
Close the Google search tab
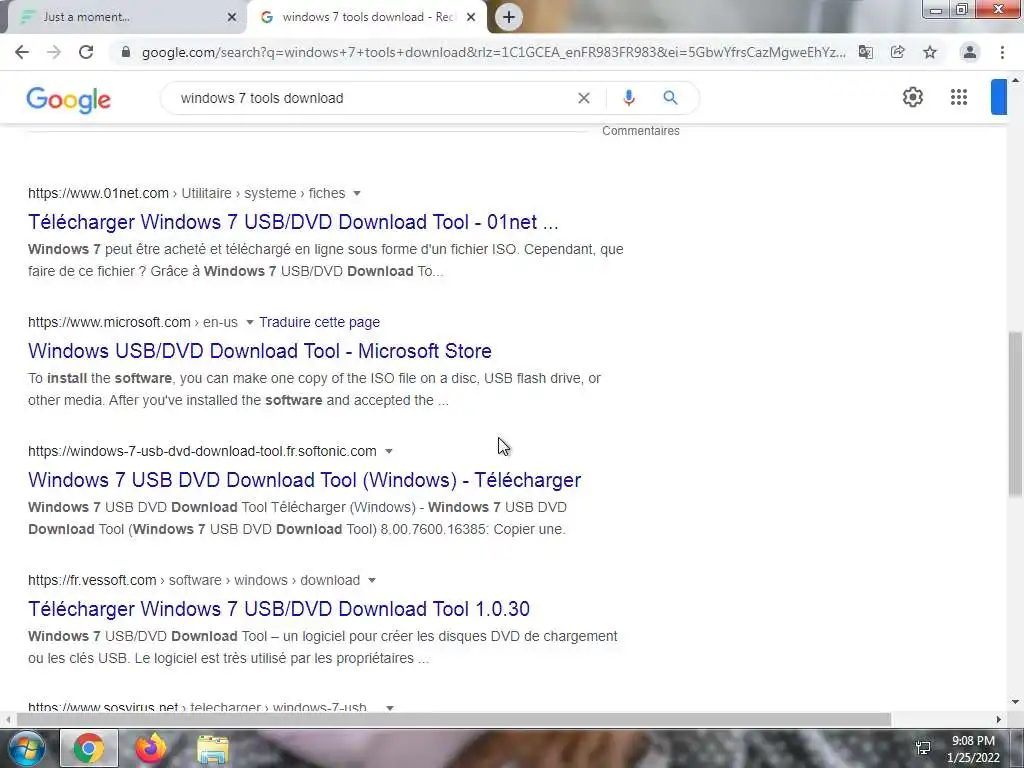point(471,17)
